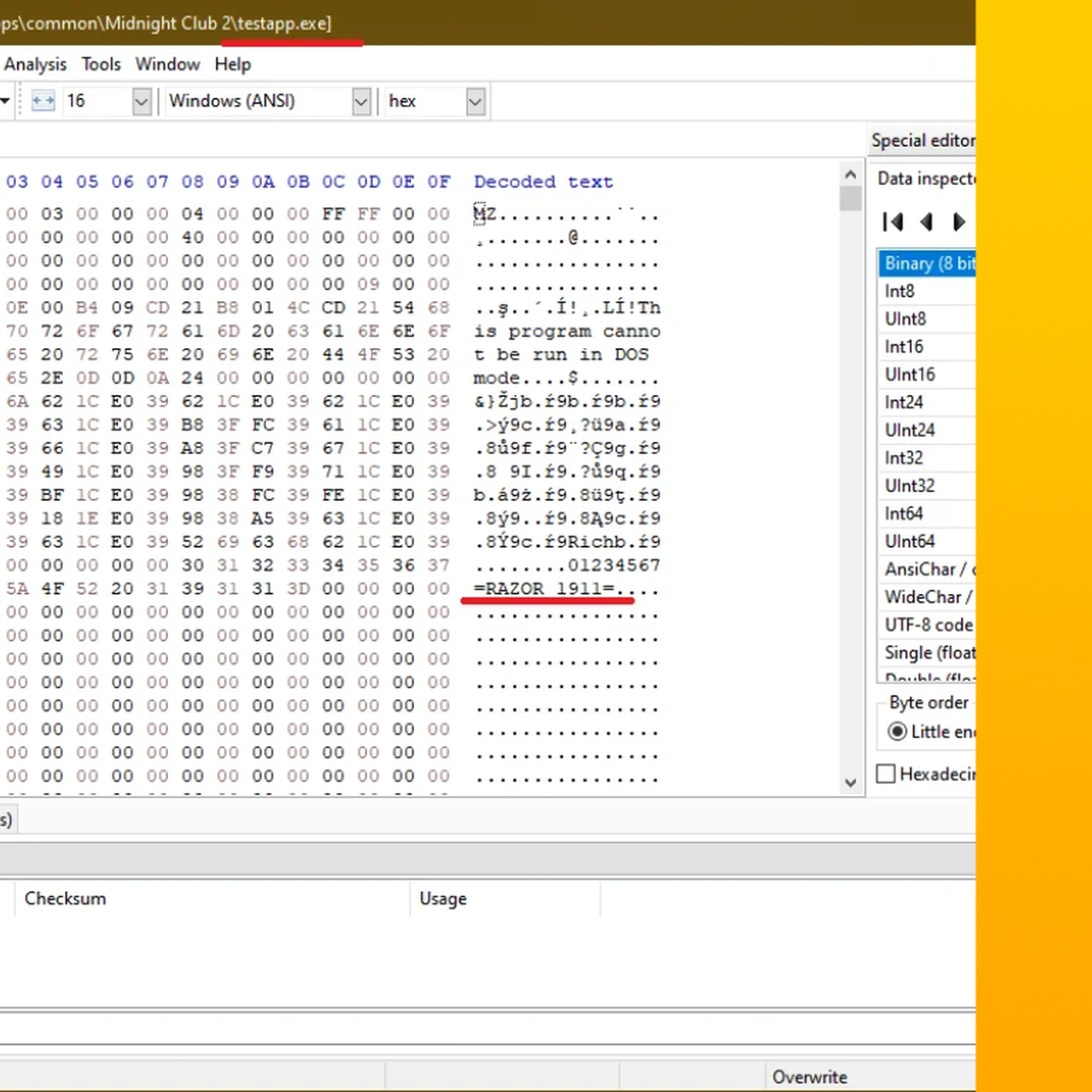Click hex byte B4 in the CD 21 row
Viewport: 1092px width, 1092px height.
[87, 307]
